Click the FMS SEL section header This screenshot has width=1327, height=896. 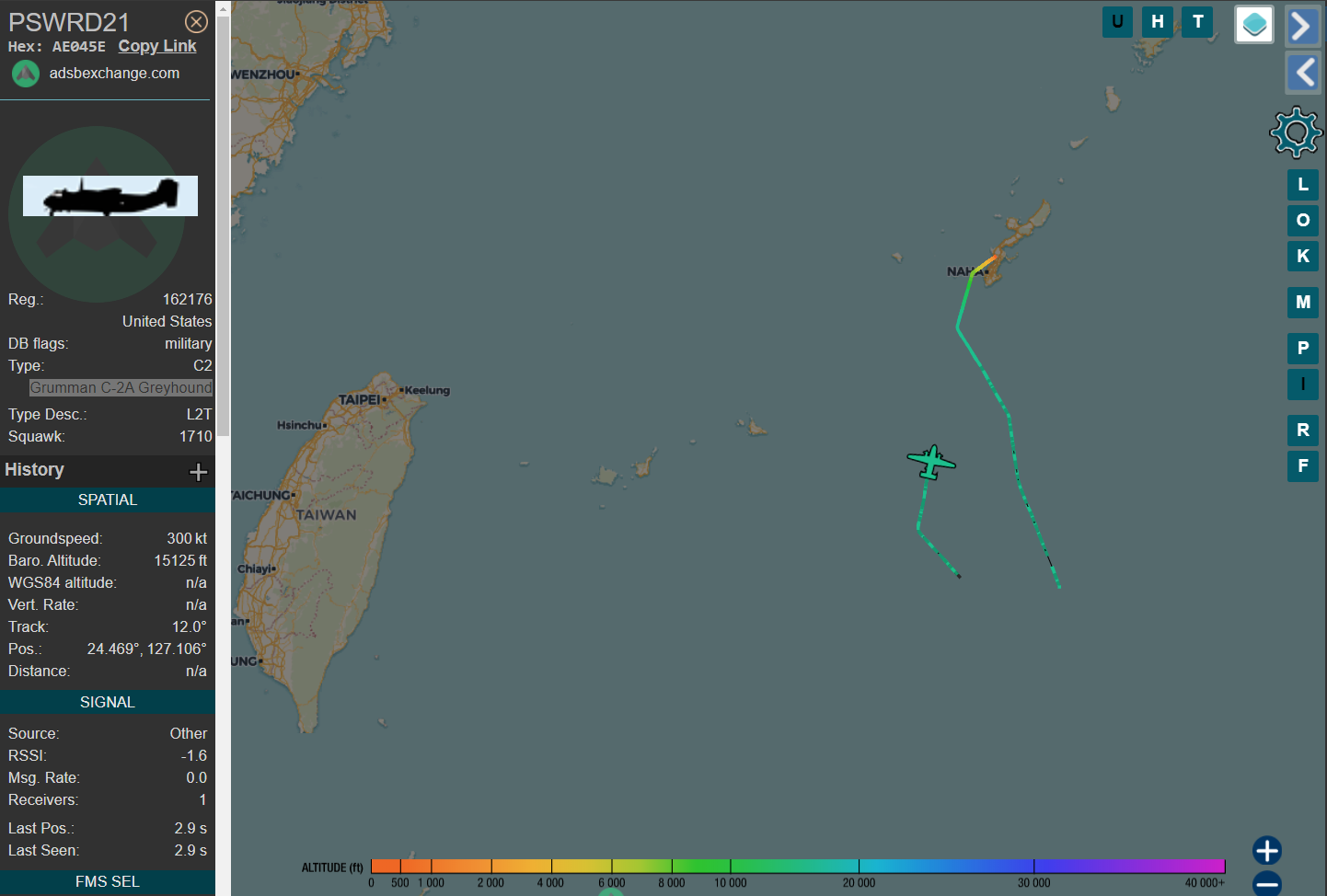click(108, 881)
